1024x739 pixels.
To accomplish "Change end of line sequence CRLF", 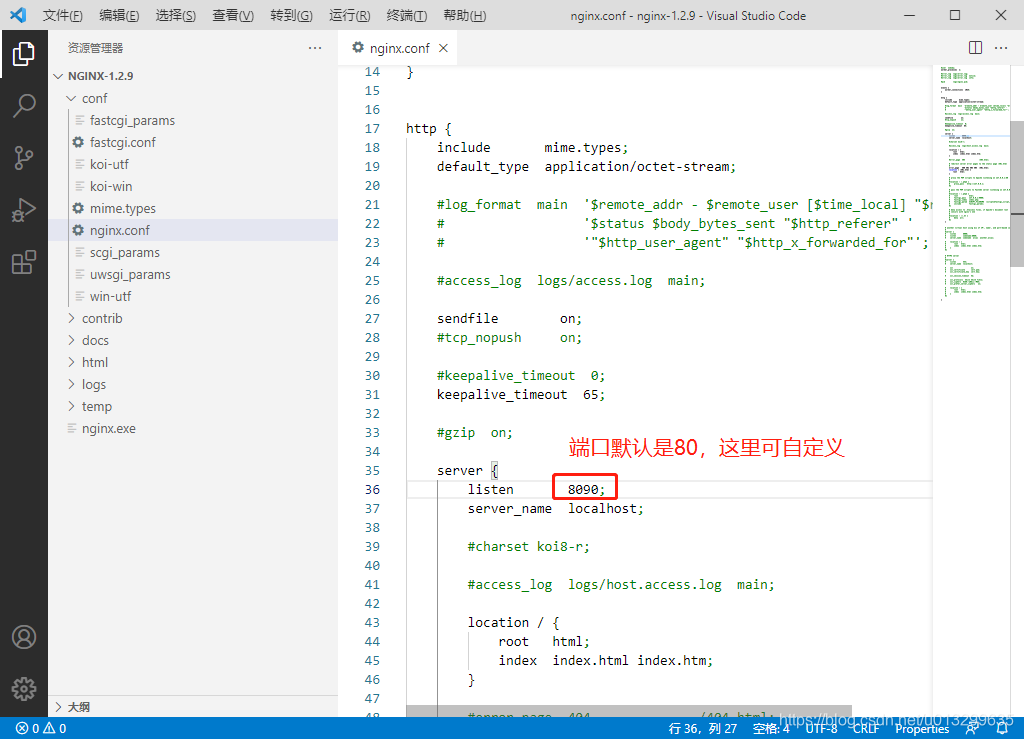I will click(866, 729).
